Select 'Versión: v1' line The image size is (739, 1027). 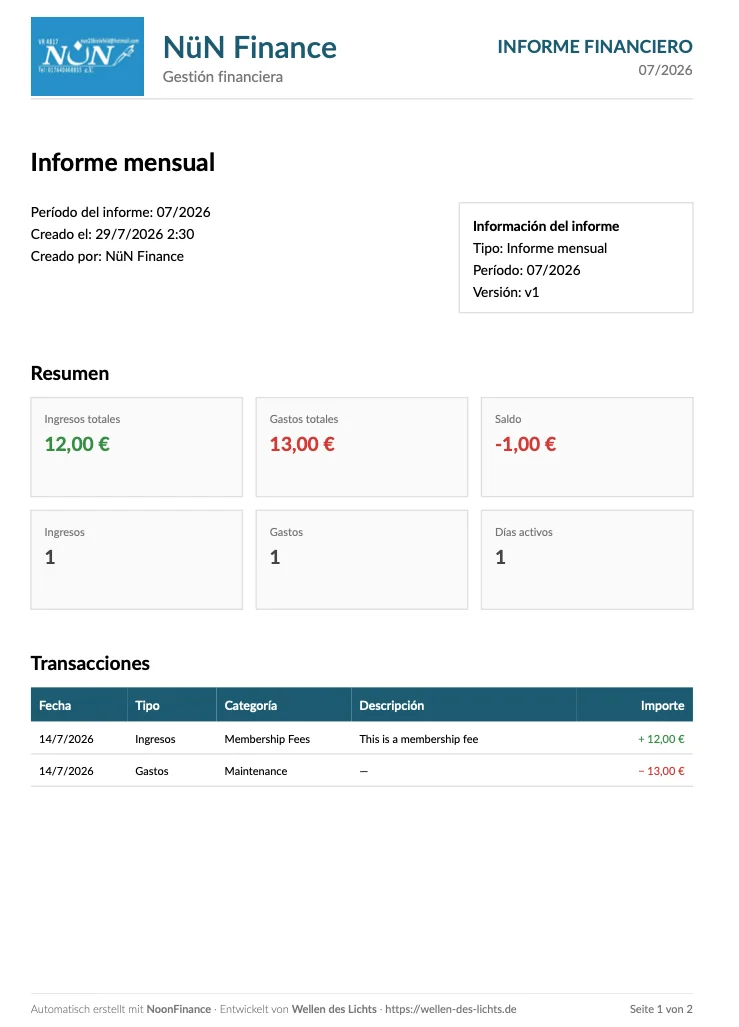coord(506,292)
